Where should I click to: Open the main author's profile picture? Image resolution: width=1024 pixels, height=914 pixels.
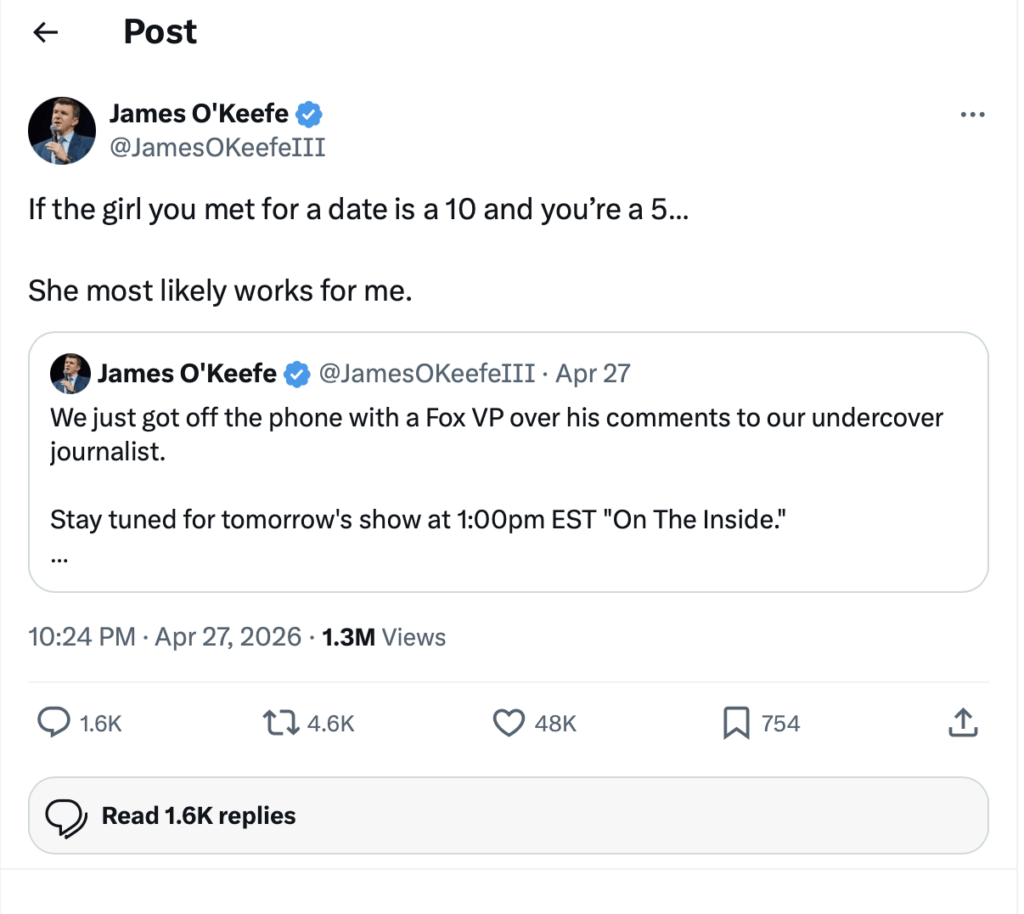[x=62, y=131]
